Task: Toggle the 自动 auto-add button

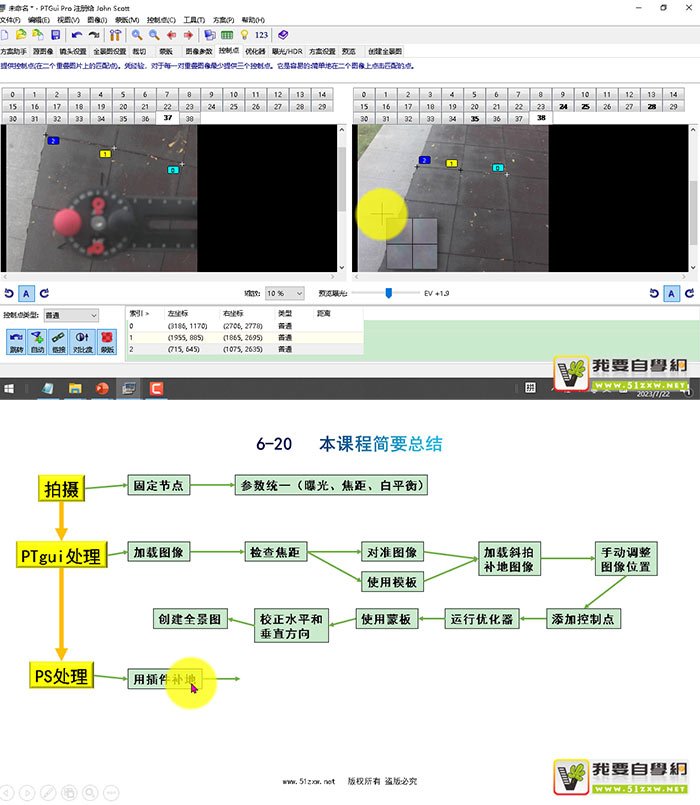Action: pos(37,341)
